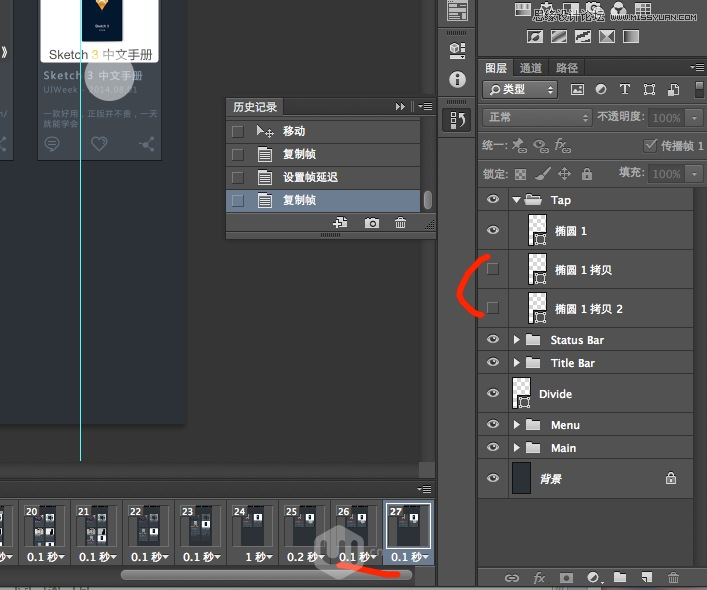This screenshot has height=590, width=707.
Task: Open frame 24 delay 1 秒
Action: pyautogui.click(x=258, y=557)
